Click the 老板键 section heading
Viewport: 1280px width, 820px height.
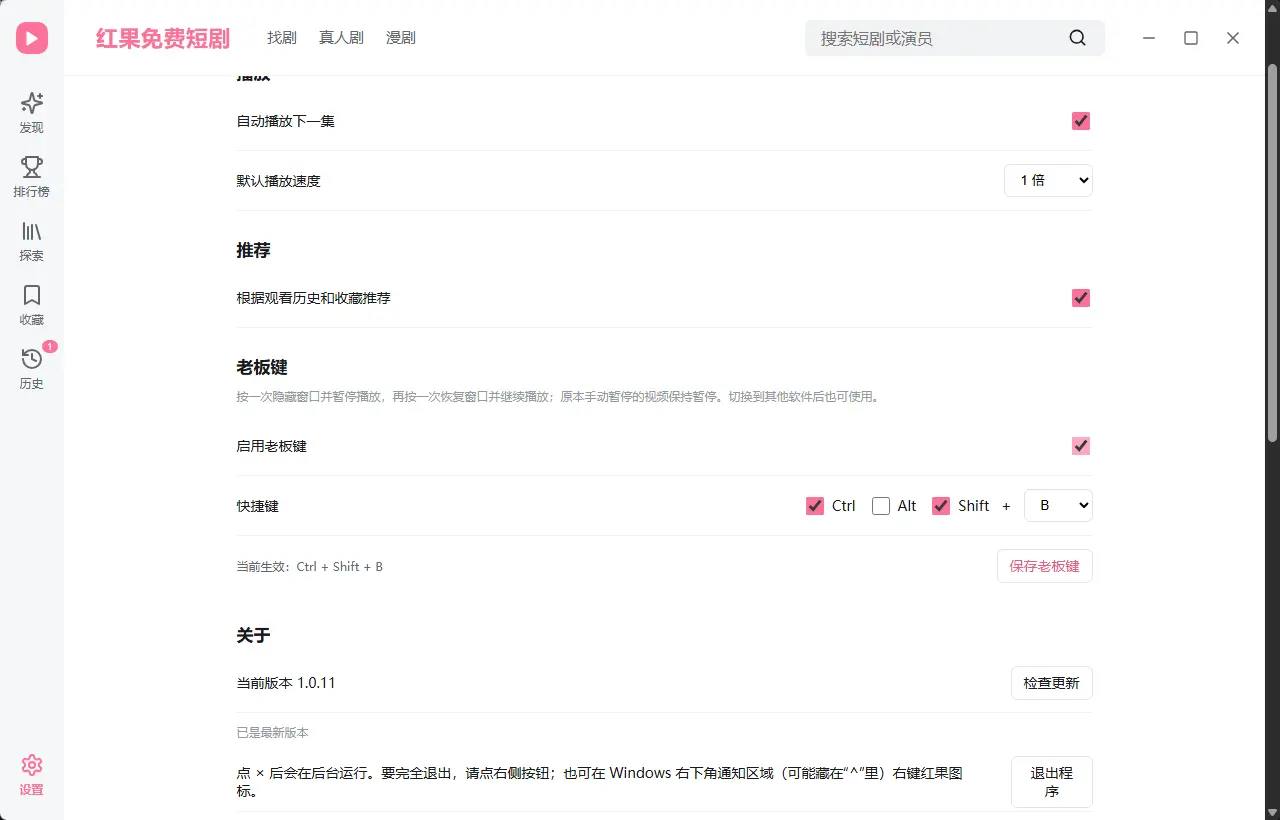[262, 368]
